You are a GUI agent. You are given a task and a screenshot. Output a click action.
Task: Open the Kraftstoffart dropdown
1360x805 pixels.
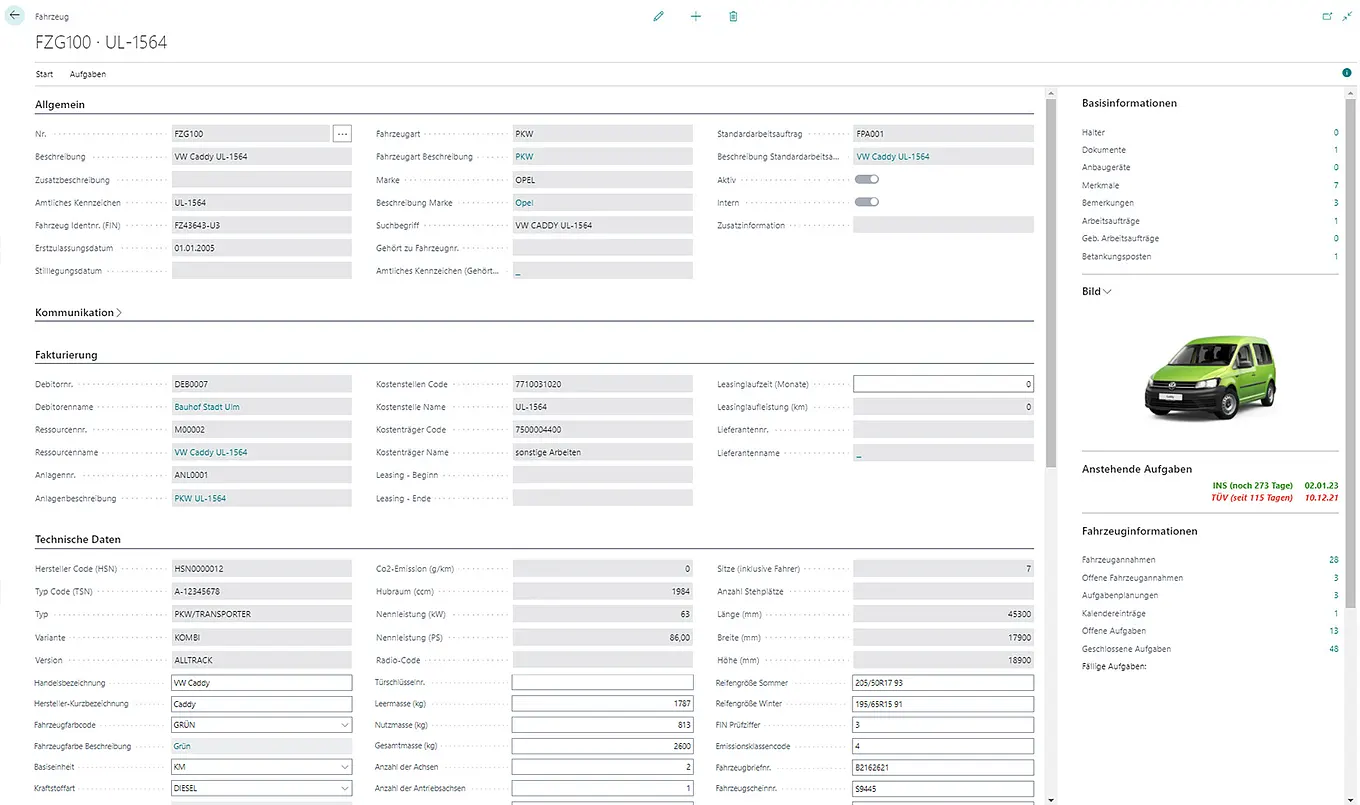pyautogui.click(x=345, y=788)
